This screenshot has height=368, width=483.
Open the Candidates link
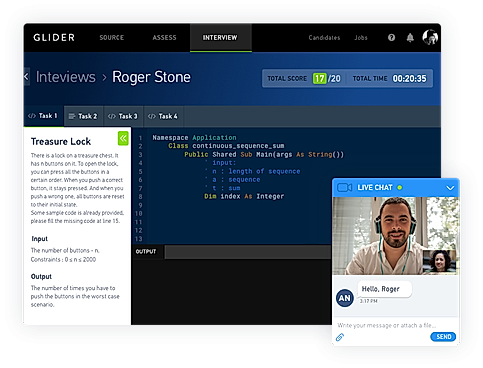pos(324,38)
